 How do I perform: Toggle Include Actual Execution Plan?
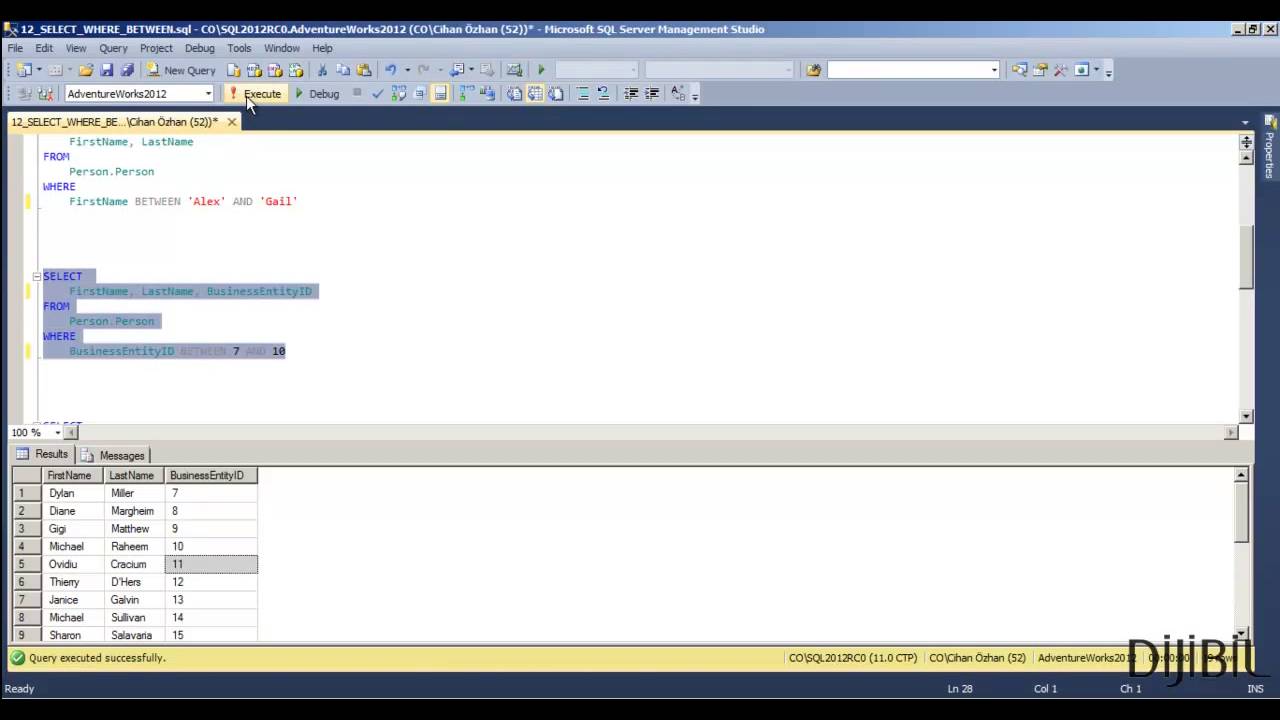point(466,94)
